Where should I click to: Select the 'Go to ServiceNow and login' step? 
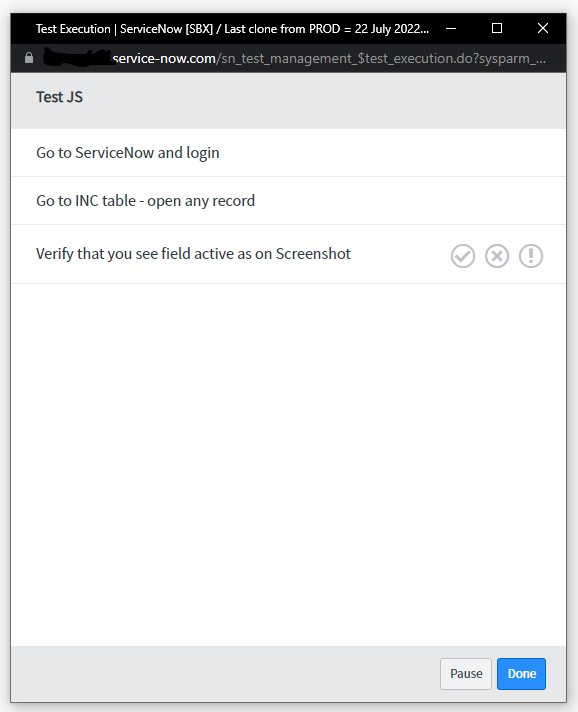[x=288, y=153]
